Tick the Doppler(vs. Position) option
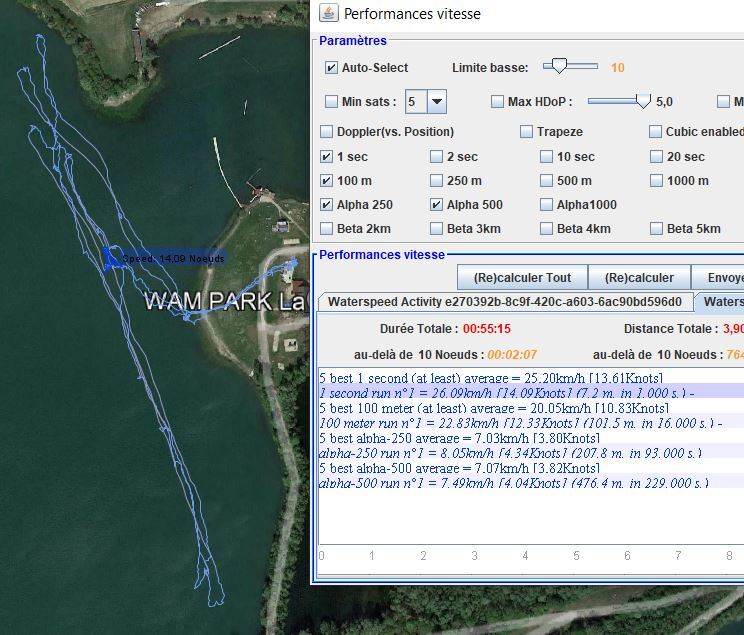744x635 pixels. (326, 132)
